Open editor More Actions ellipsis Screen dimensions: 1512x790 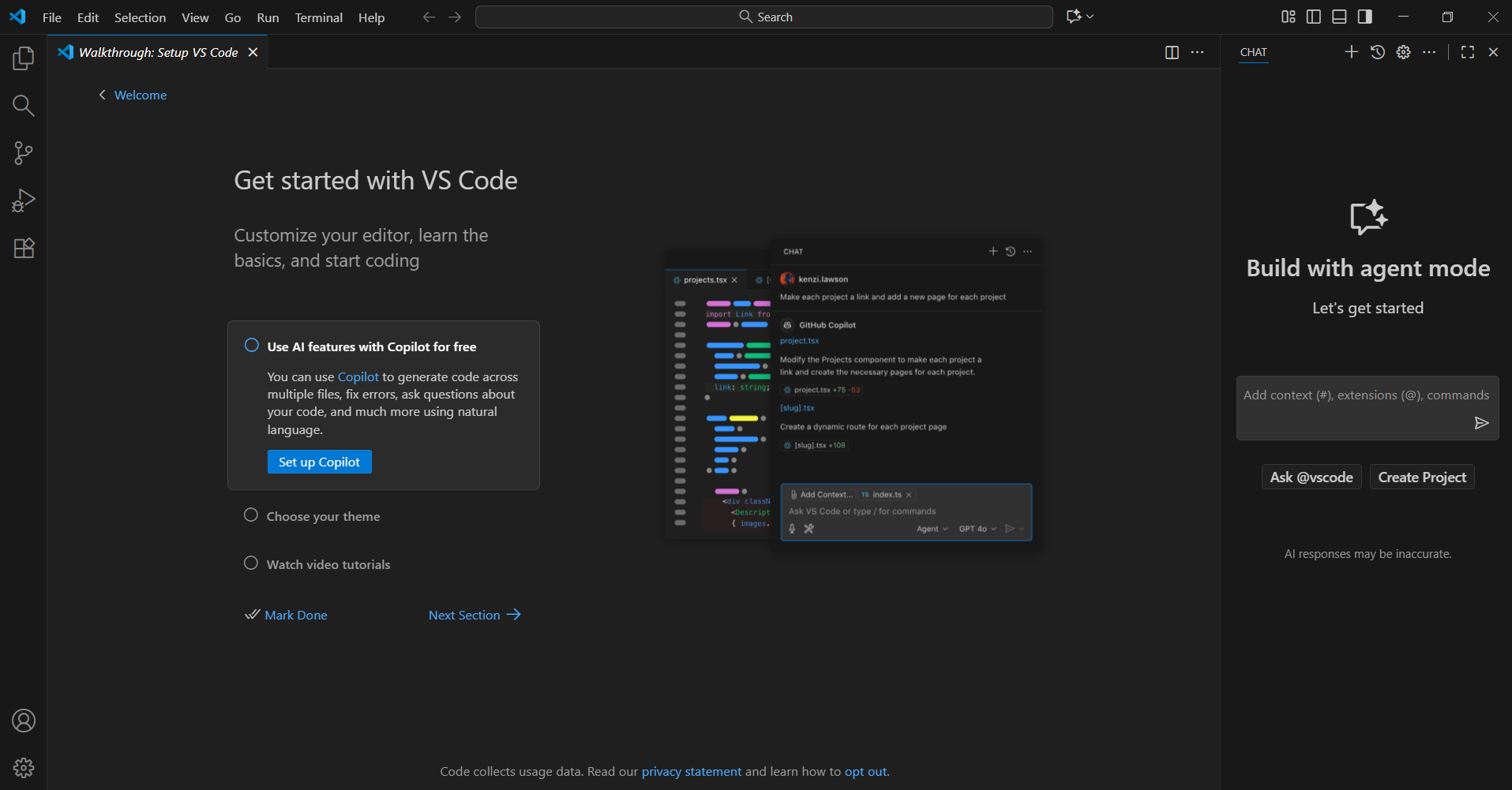(1198, 52)
